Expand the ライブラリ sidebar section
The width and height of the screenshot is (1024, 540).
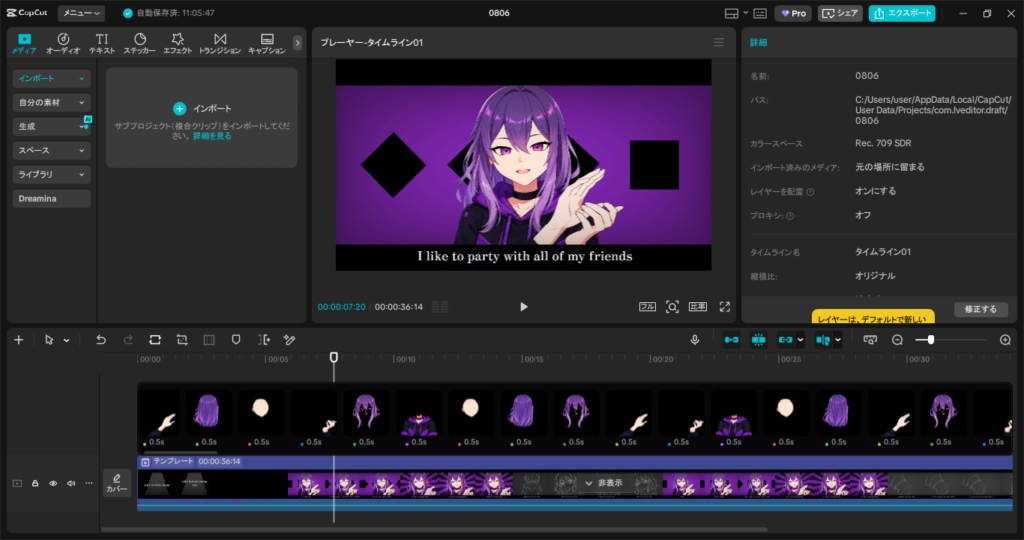click(52, 175)
